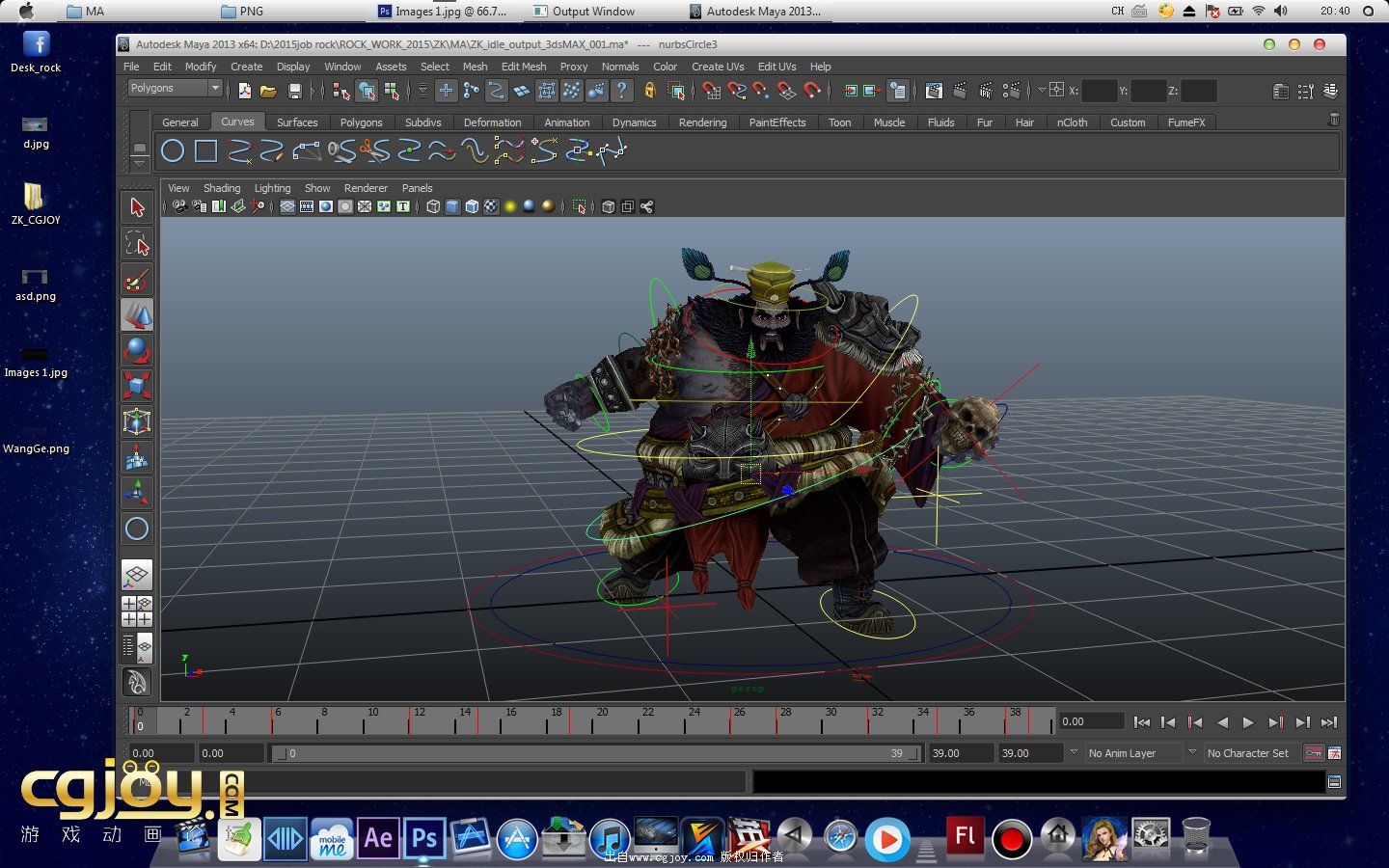
Task: Toggle Snap to grids magnet
Action: [x=712, y=91]
